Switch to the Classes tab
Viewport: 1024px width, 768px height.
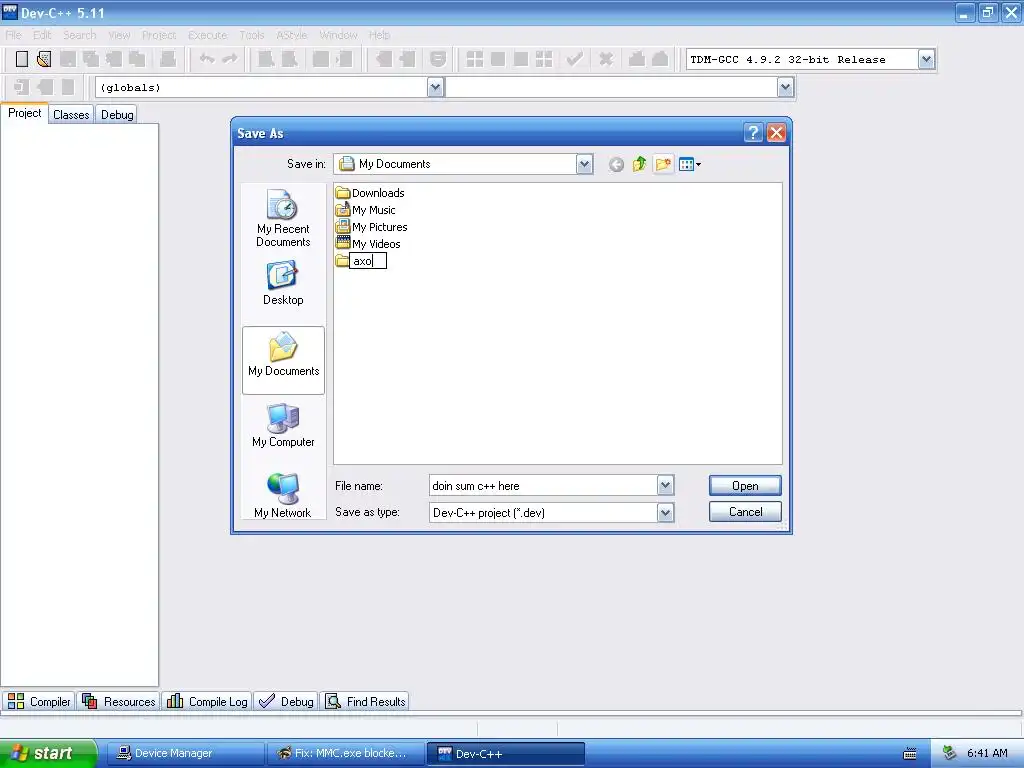71,114
